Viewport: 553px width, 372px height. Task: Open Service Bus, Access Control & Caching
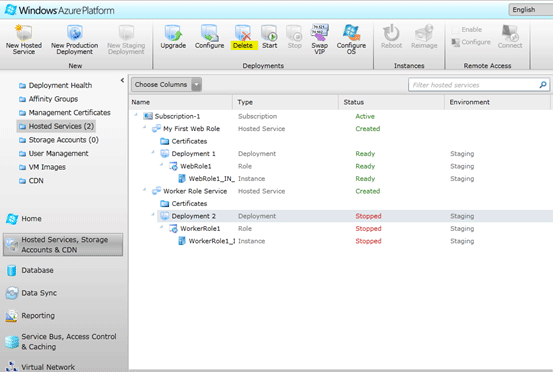click(61, 342)
